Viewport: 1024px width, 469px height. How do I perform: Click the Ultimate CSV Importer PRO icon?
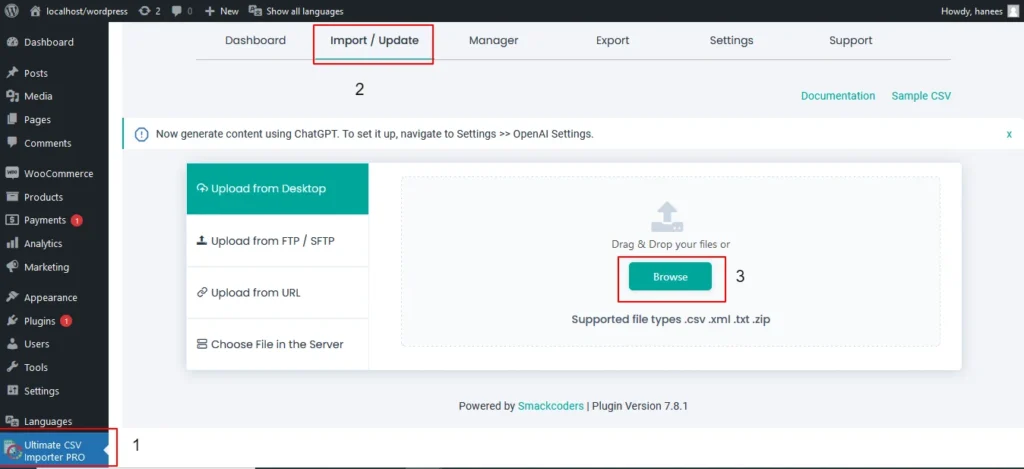pos(12,451)
